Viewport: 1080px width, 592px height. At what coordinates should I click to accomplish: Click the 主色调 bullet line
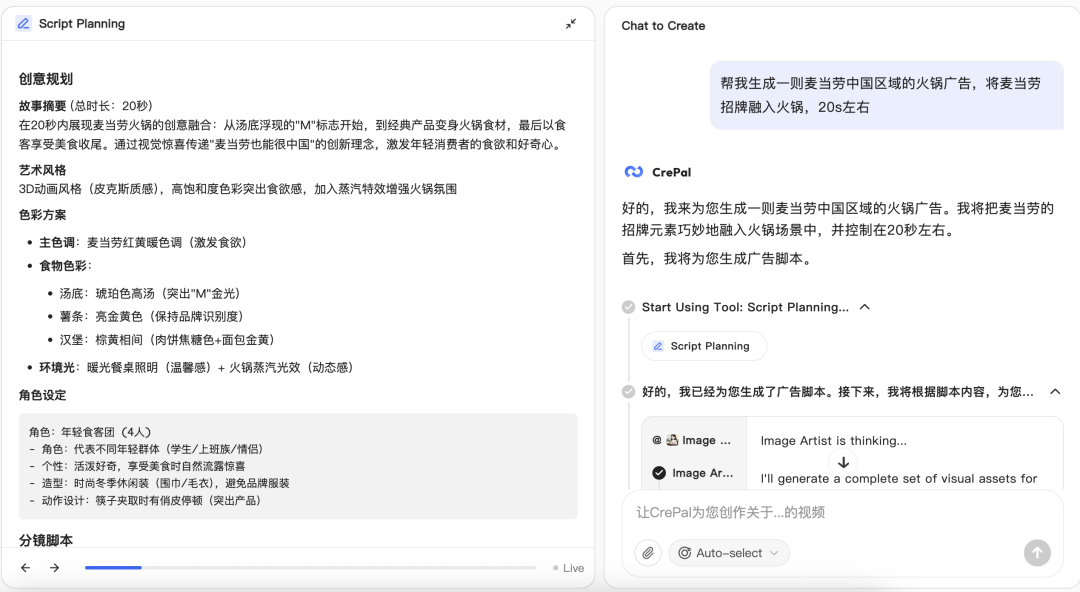coord(143,243)
